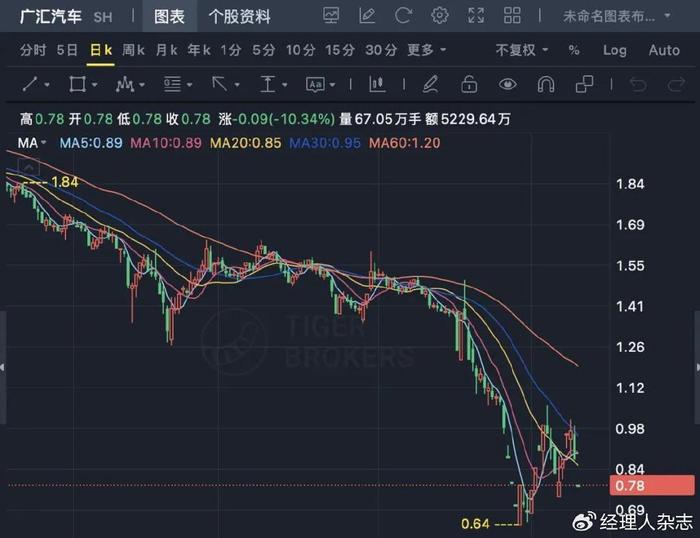
Task: Select the 月k timeframe
Action: [x=166, y=50]
